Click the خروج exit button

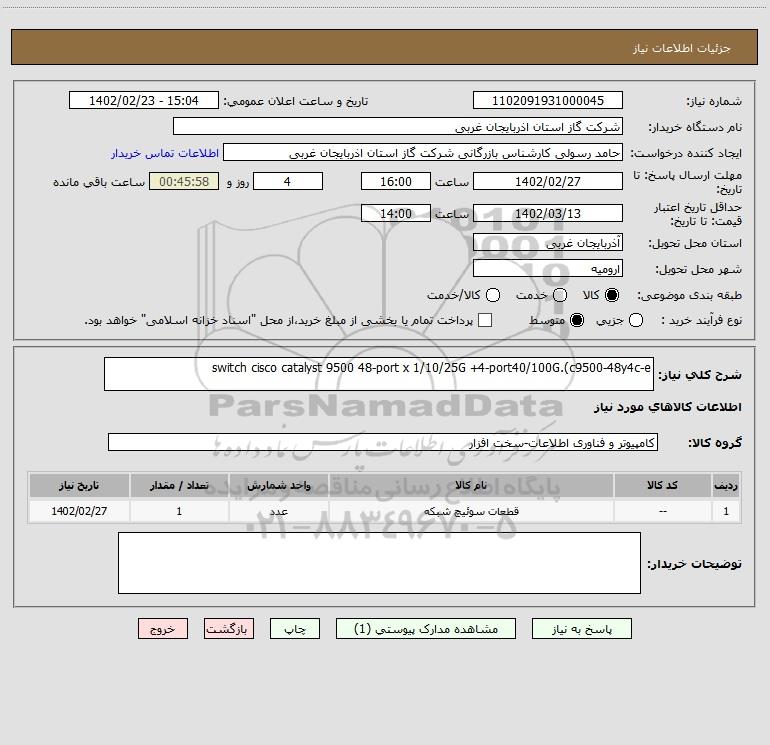(x=163, y=629)
